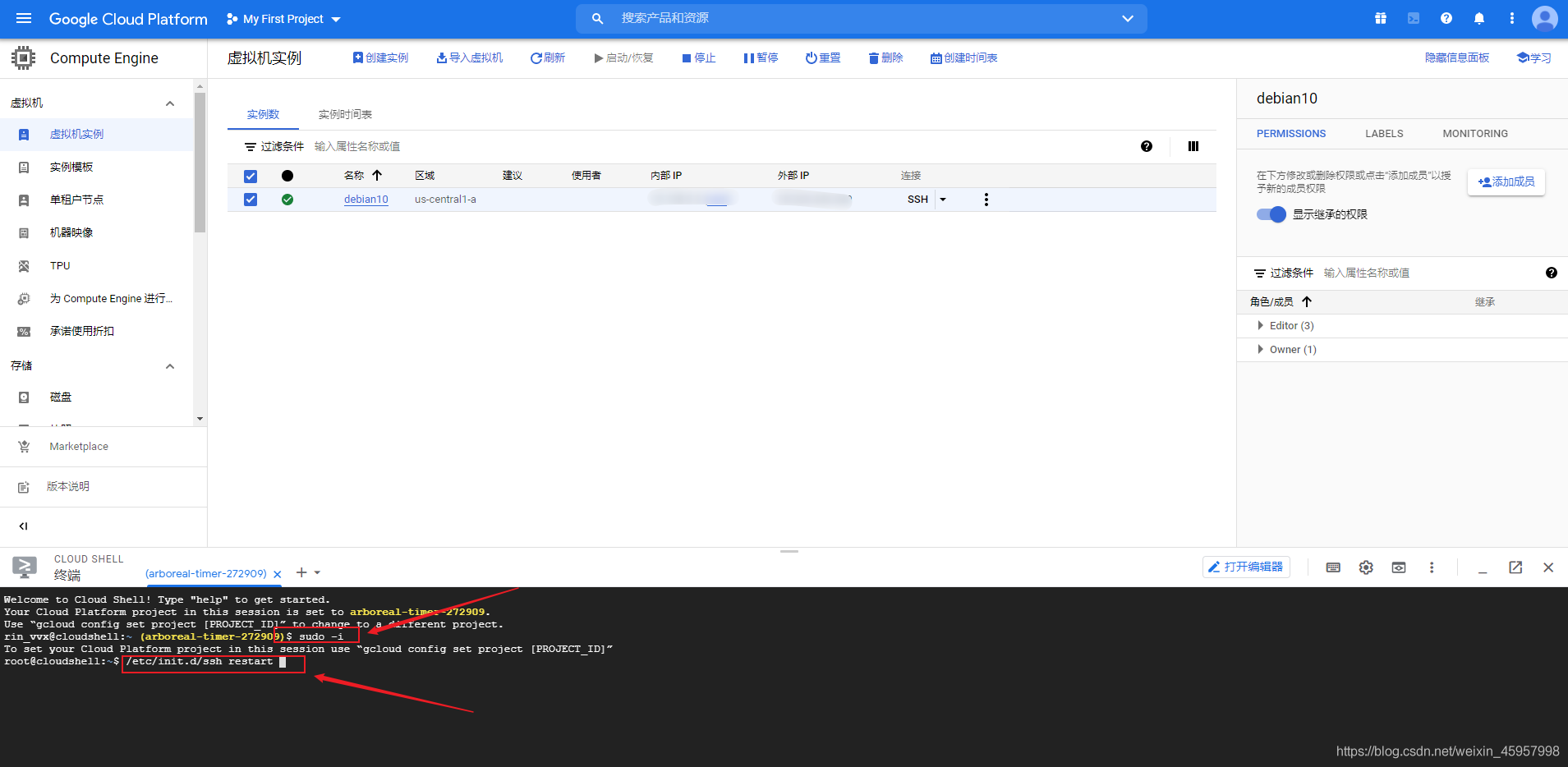Click the gift free trial icon

1381,18
